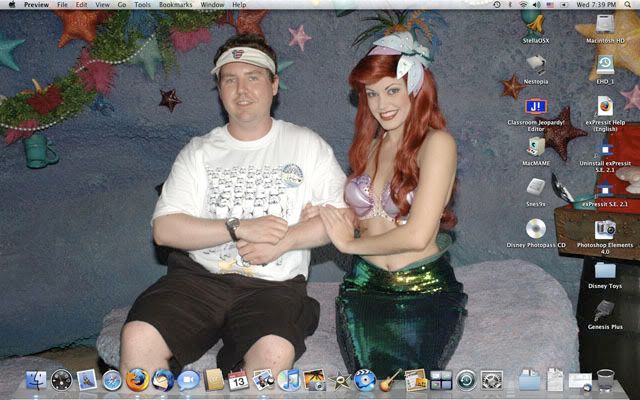
Task: Open Finder from the Dock
Action: [x=36, y=380]
